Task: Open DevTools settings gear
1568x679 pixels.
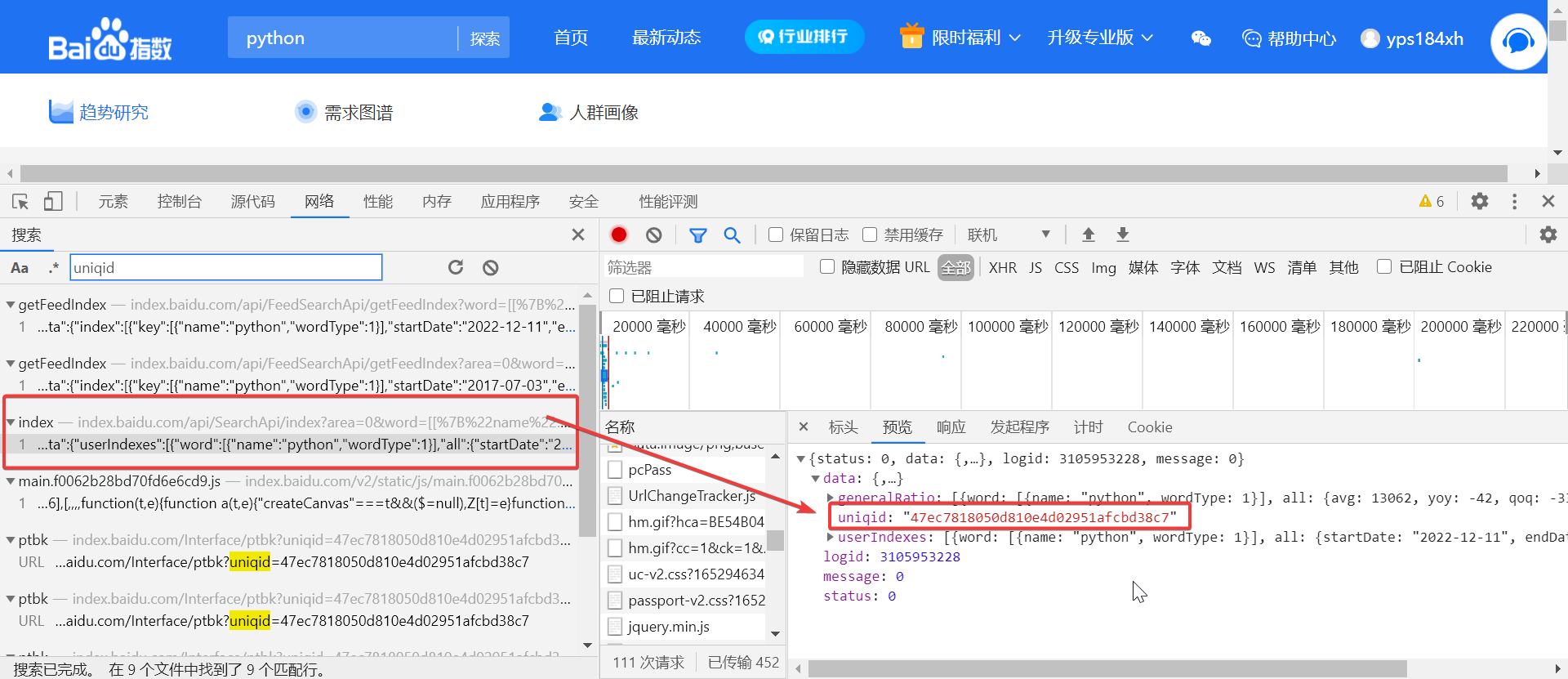Action: [x=1480, y=201]
